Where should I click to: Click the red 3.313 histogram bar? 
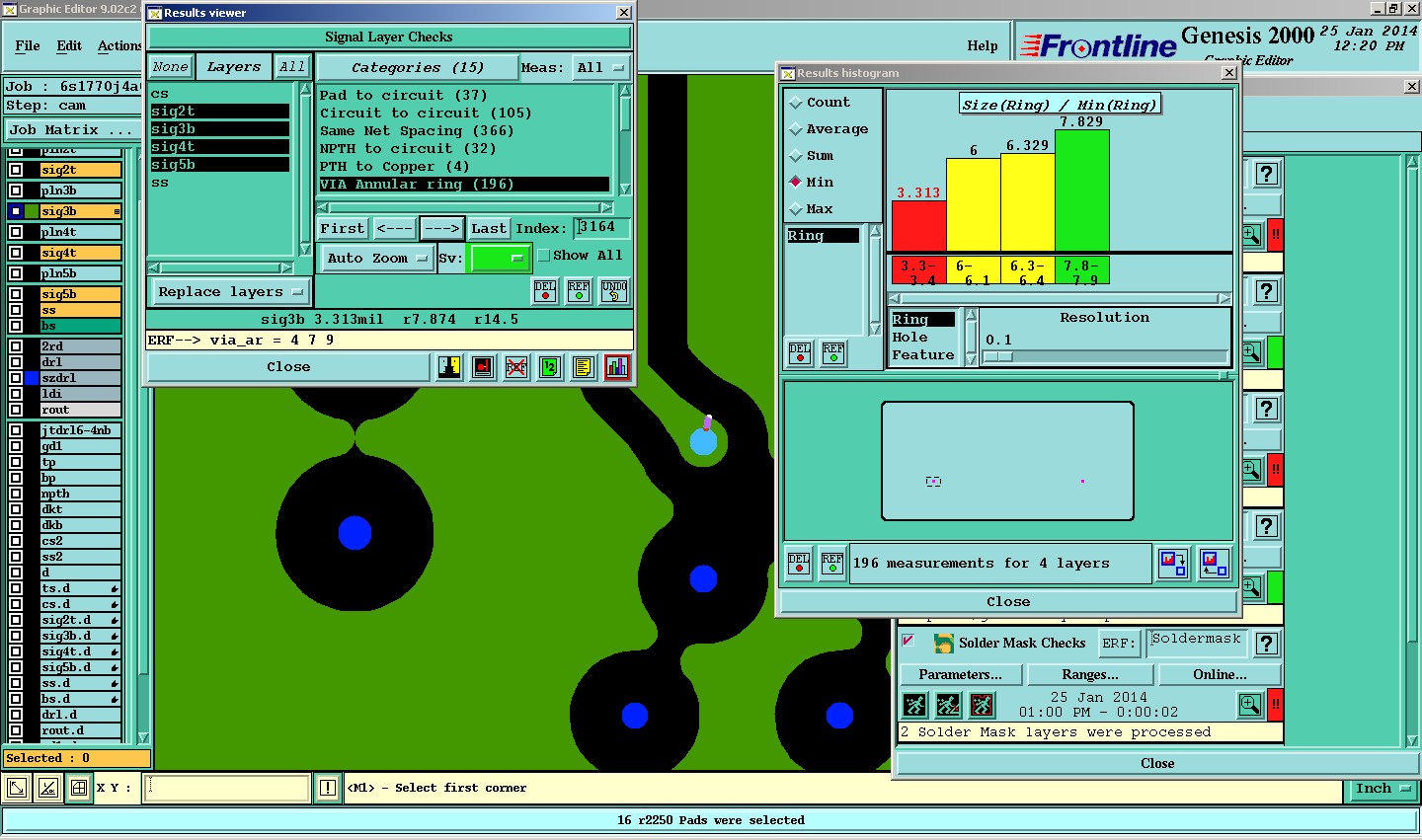(x=918, y=226)
